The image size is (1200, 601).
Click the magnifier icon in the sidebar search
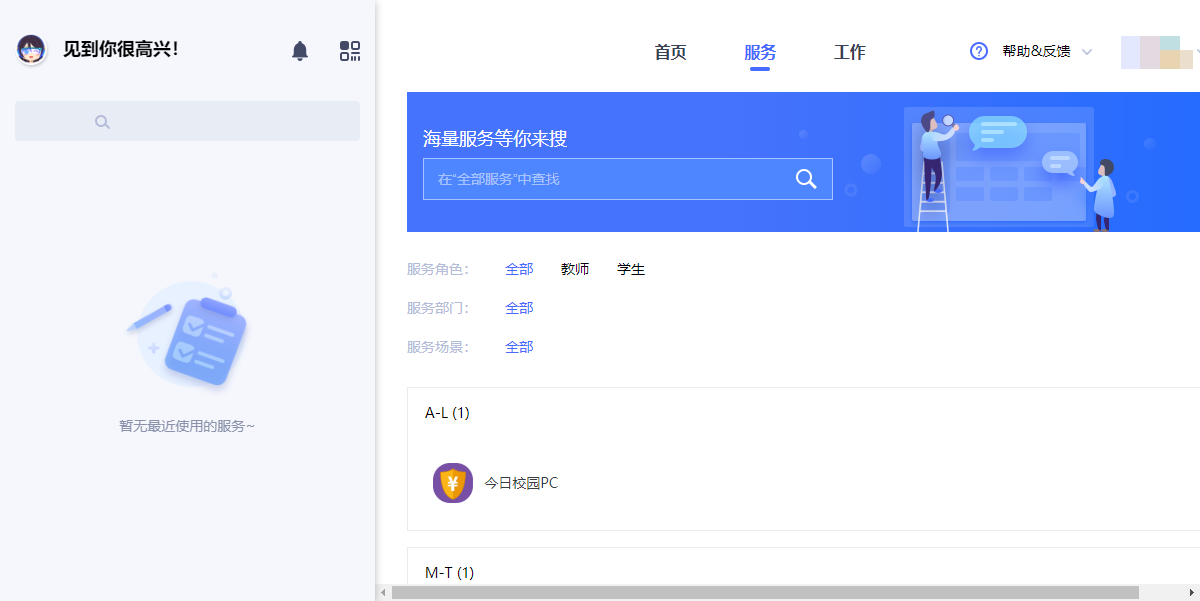pos(102,122)
